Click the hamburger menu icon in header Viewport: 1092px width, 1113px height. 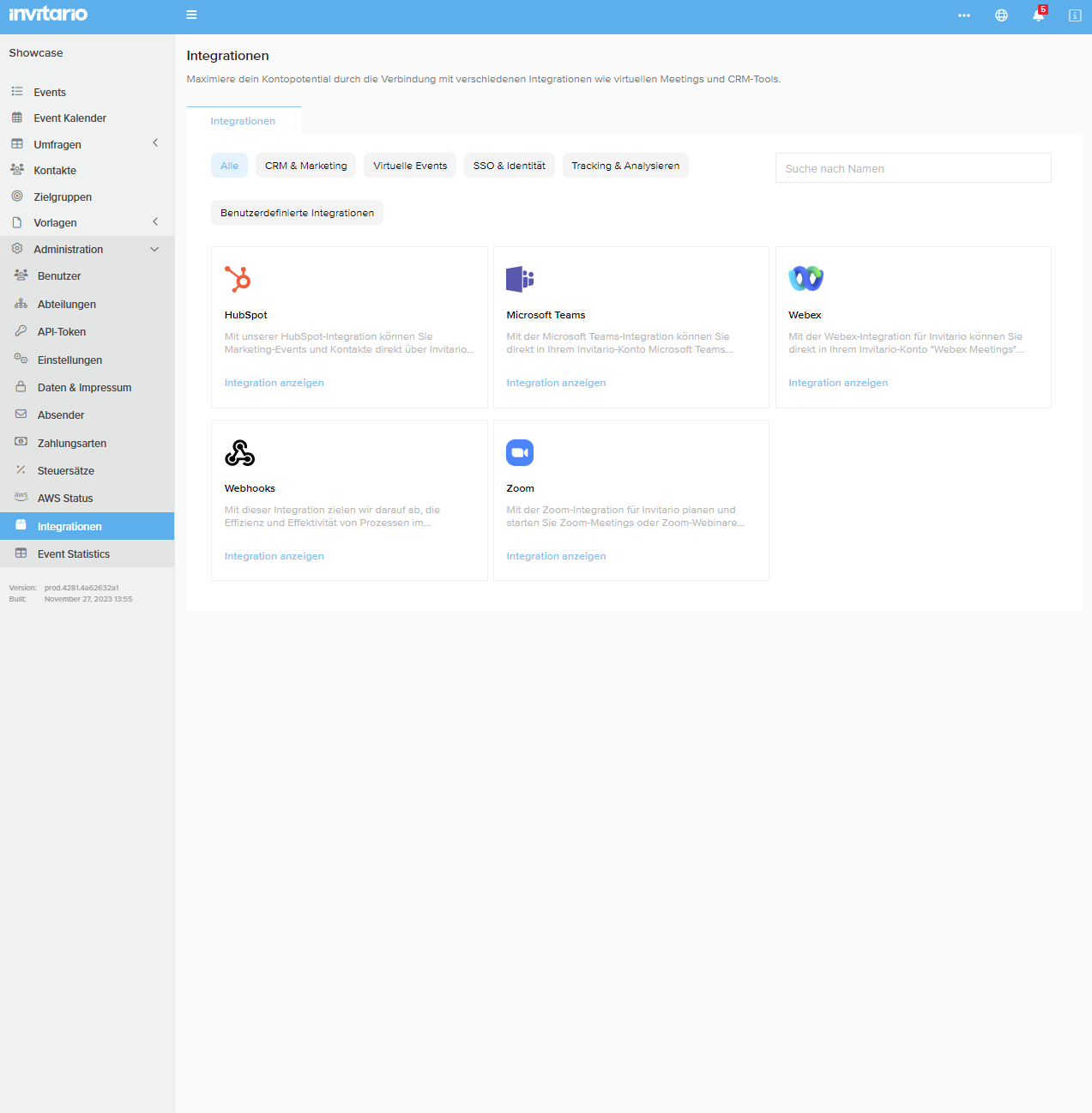coord(191,15)
